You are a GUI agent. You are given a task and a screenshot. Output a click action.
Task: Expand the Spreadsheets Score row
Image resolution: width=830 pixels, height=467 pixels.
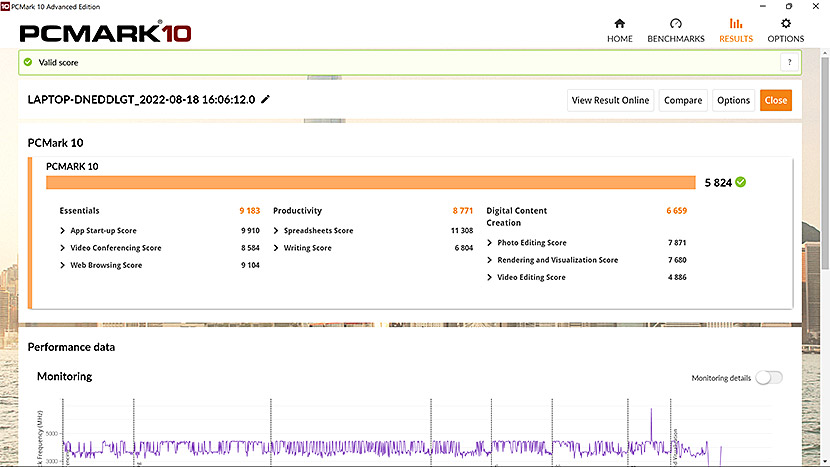(x=277, y=230)
